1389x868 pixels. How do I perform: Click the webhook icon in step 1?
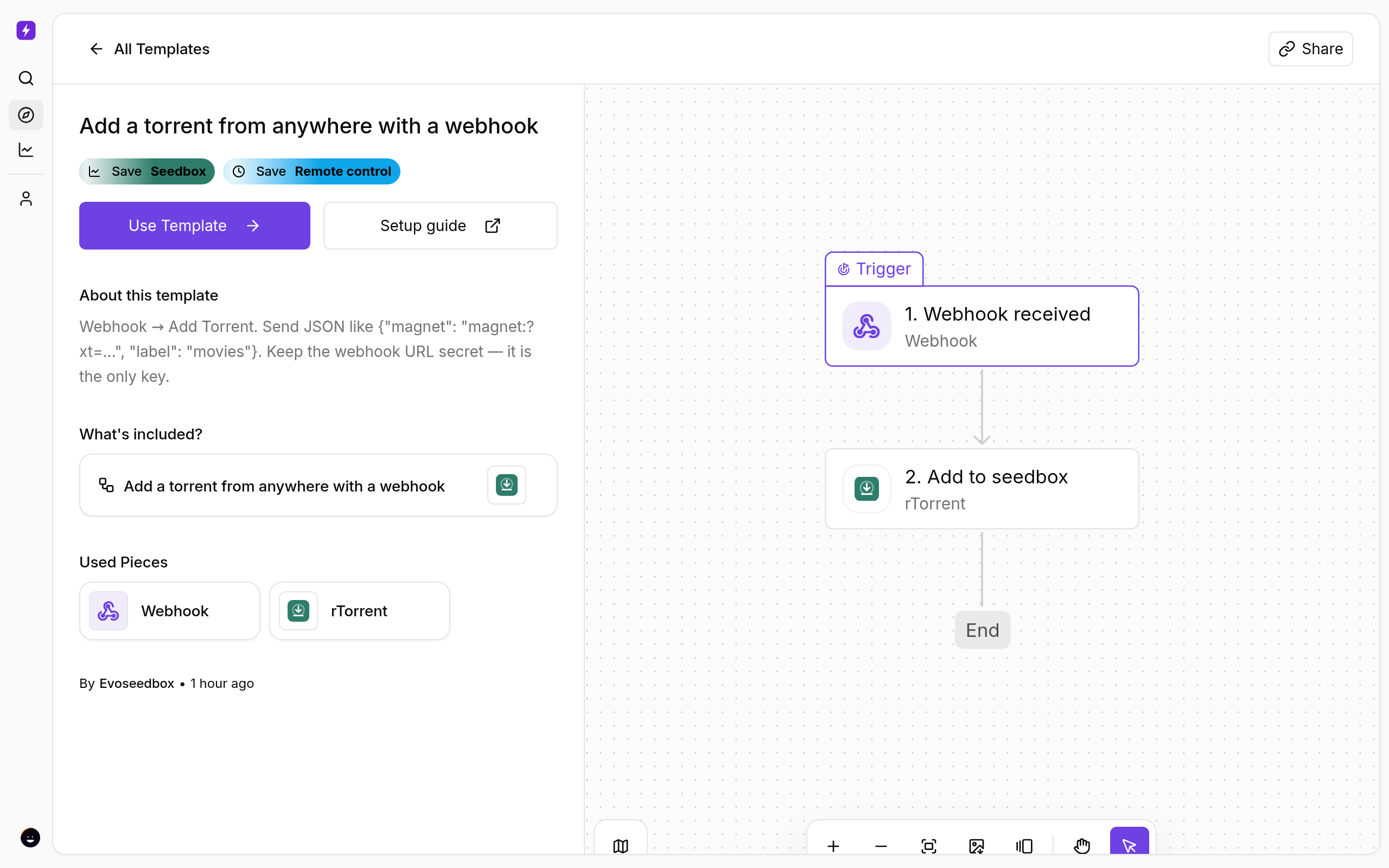[866, 326]
